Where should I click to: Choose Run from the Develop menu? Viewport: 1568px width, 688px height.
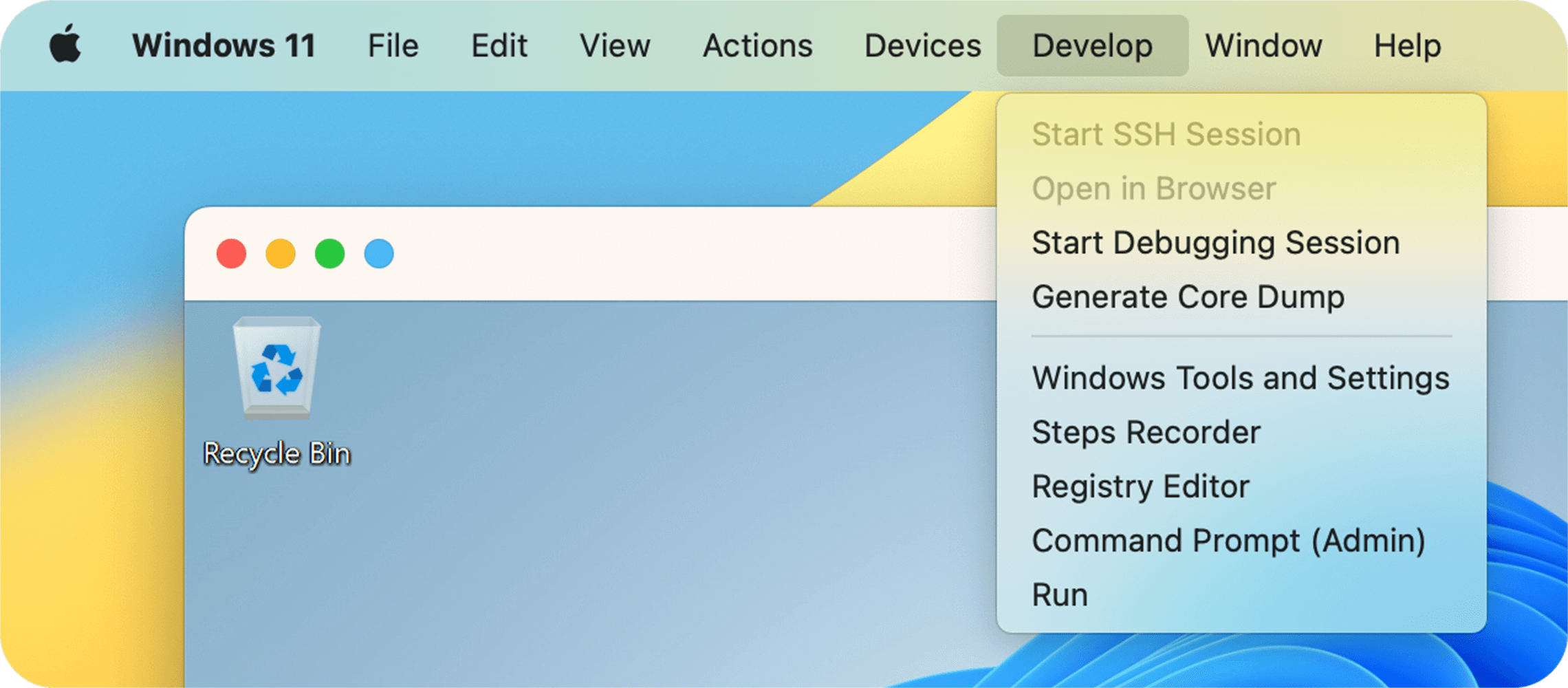click(x=1241, y=595)
